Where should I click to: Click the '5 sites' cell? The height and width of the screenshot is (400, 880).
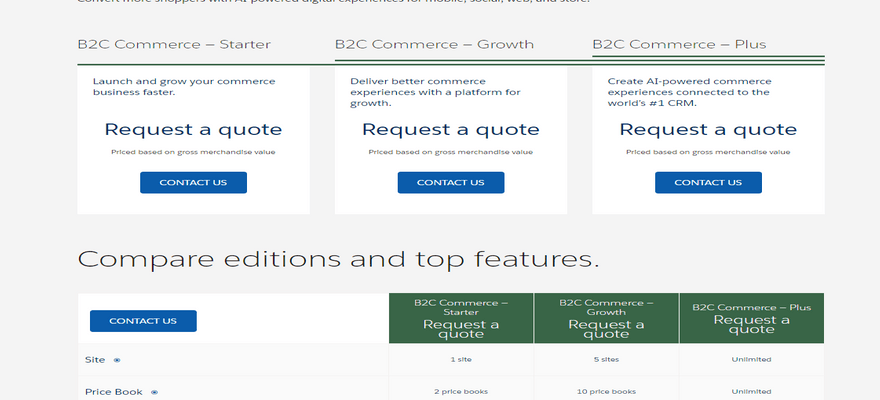click(606, 360)
